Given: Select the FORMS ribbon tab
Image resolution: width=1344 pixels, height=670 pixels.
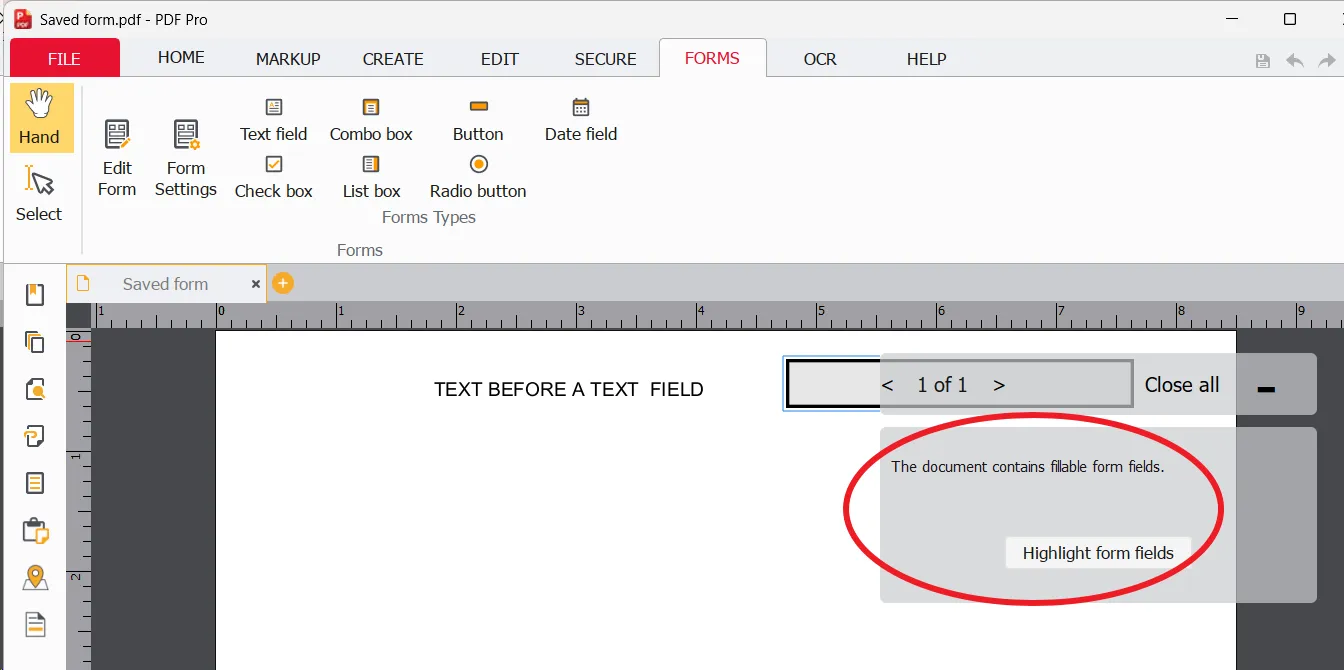Looking at the screenshot, I should click(712, 58).
